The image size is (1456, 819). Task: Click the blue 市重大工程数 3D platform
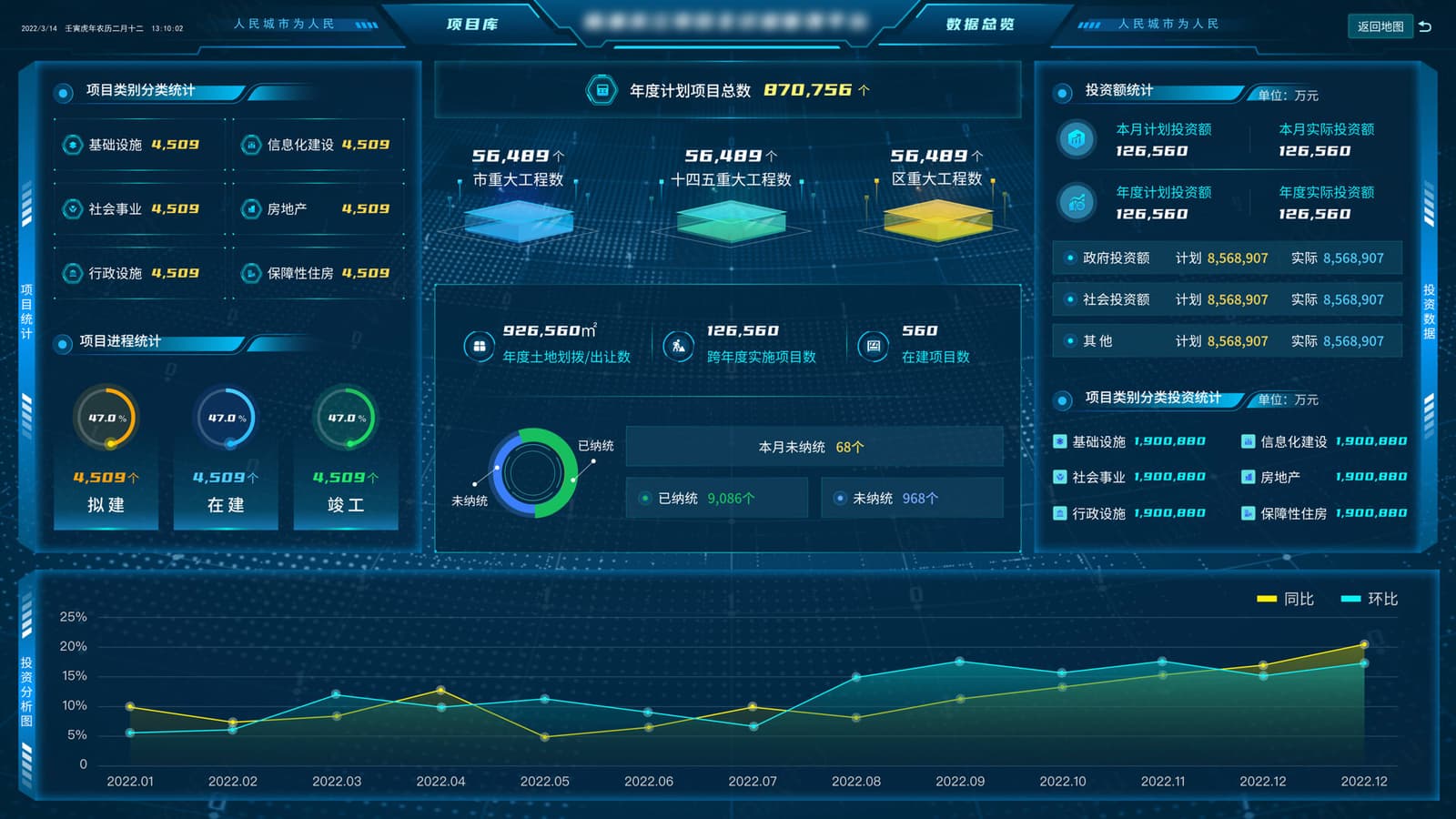(519, 220)
